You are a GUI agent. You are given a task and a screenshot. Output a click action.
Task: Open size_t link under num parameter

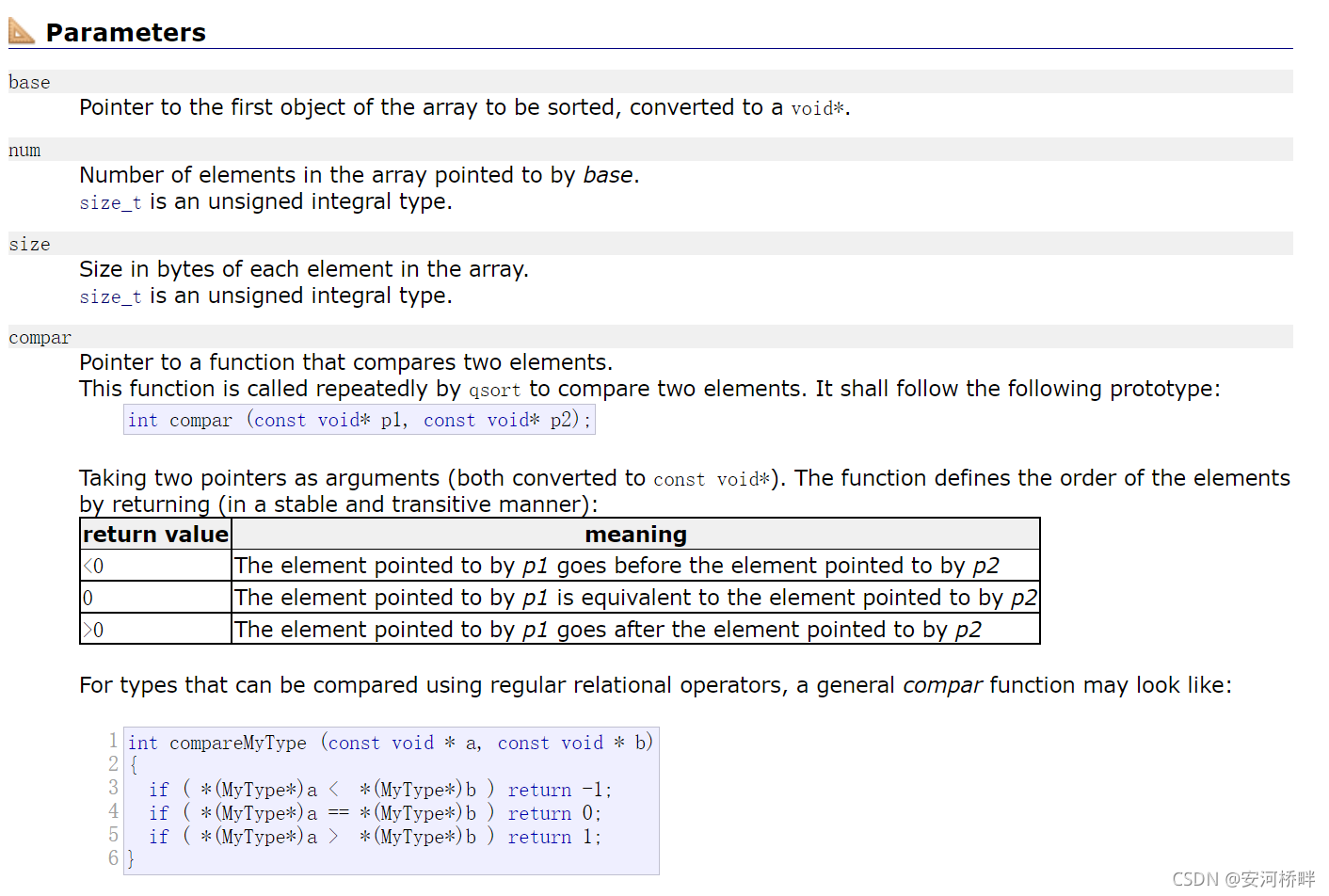click(110, 202)
